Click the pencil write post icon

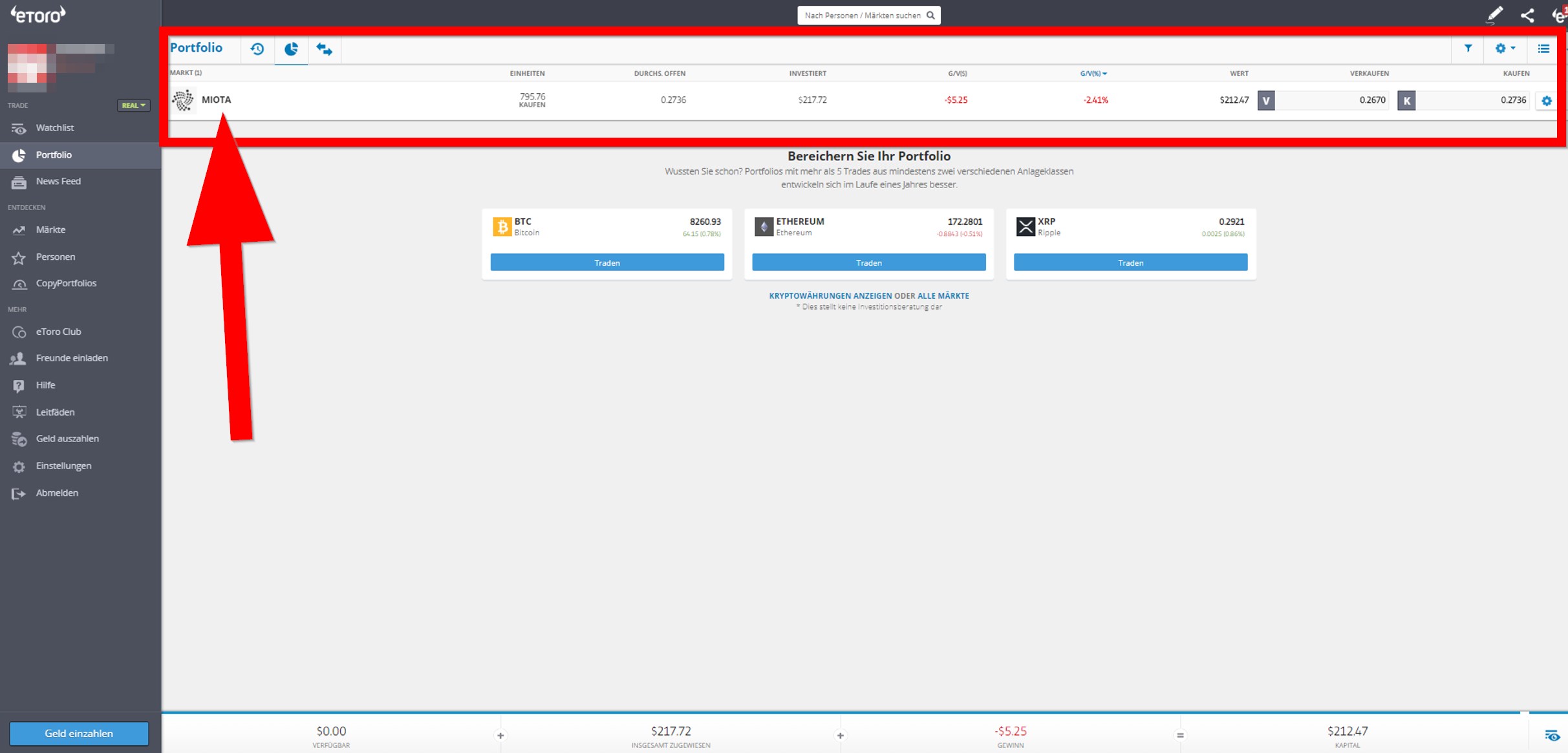(1494, 15)
